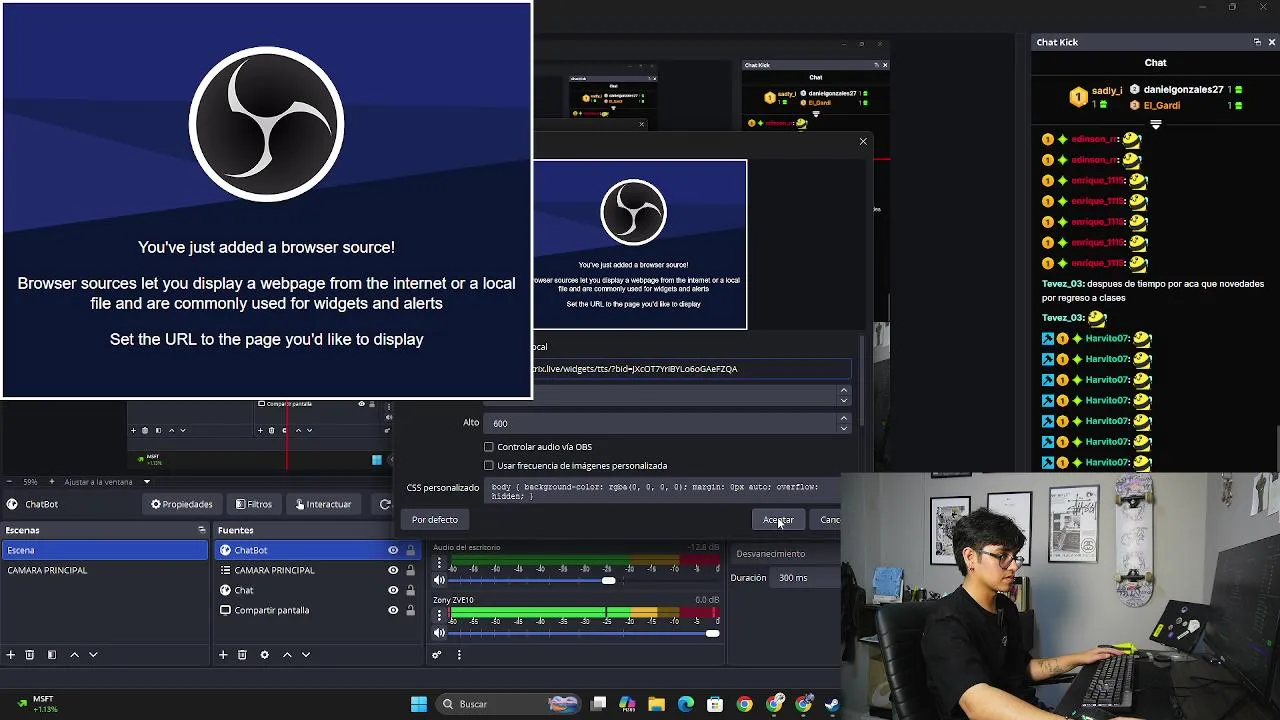Enable Controlar audio vía OBS checkbox

[489, 447]
